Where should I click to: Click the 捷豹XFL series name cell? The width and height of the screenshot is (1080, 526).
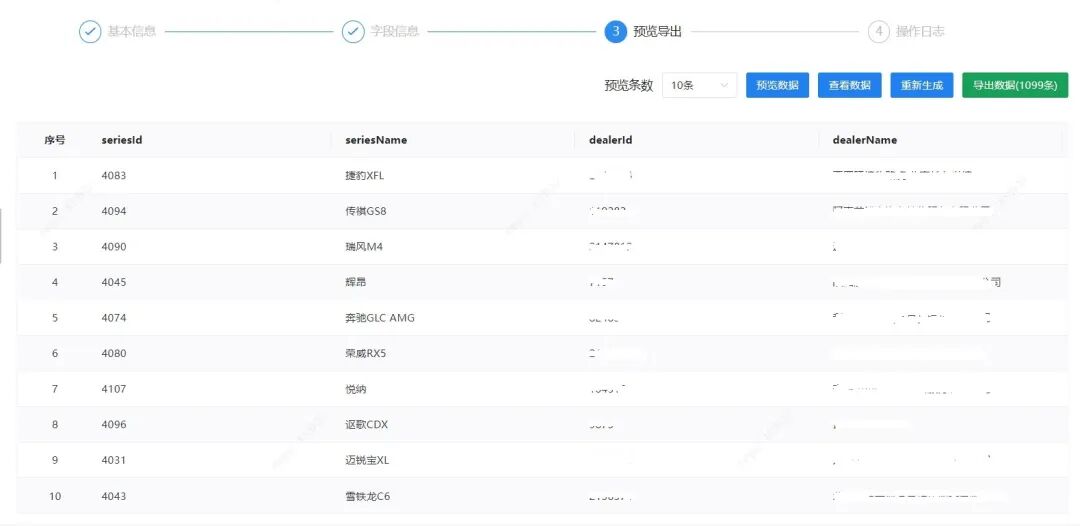click(x=365, y=176)
